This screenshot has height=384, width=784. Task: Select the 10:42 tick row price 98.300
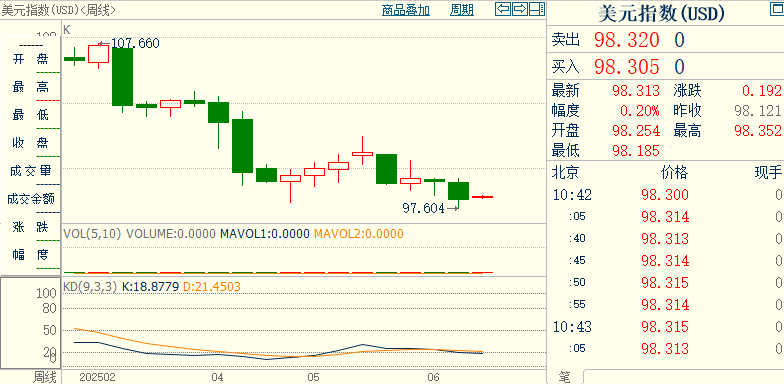[665, 194]
